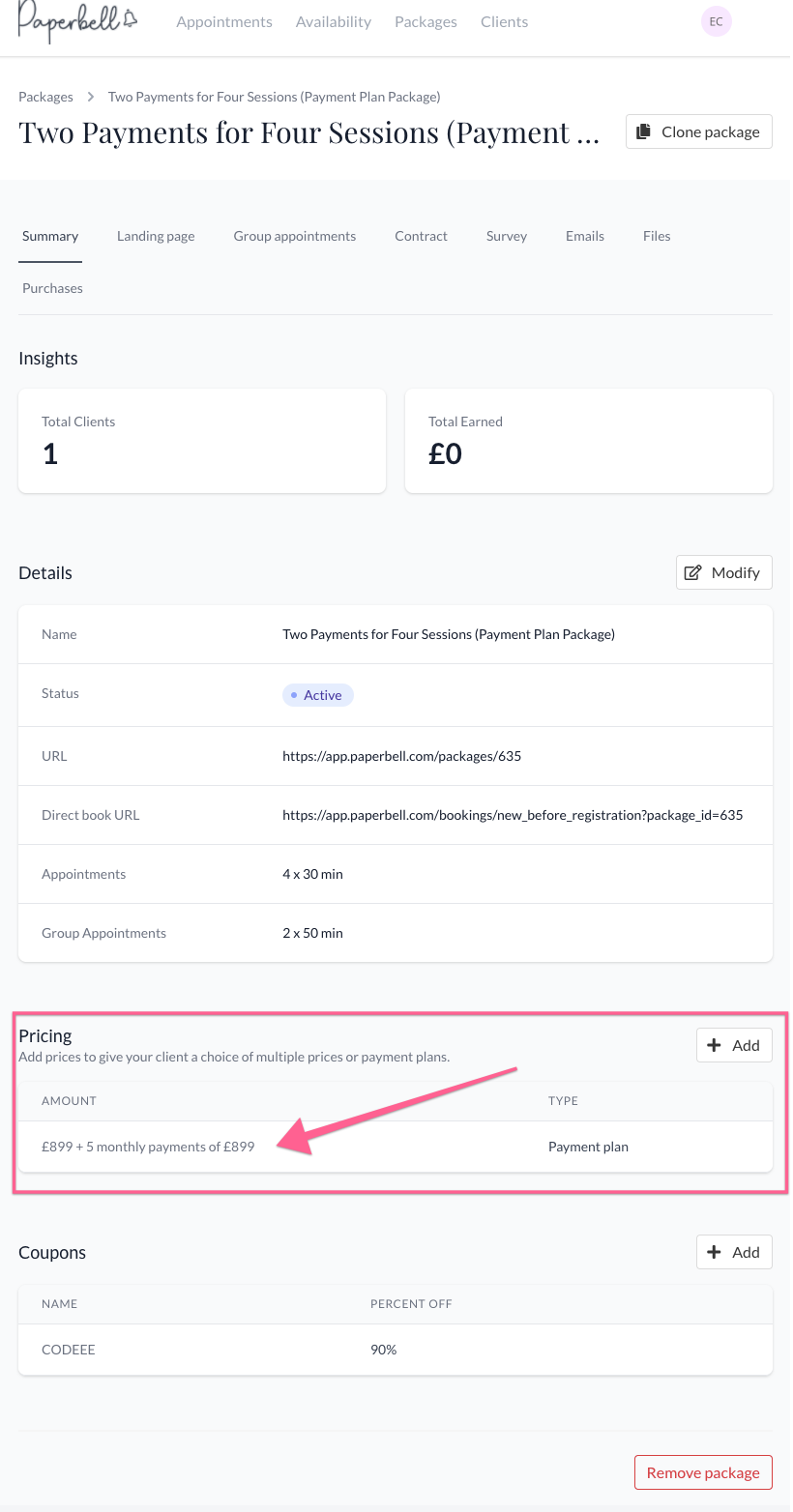Open the EC user avatar menu
This screenshot has height=1512, width=793.
coord(716,21)
